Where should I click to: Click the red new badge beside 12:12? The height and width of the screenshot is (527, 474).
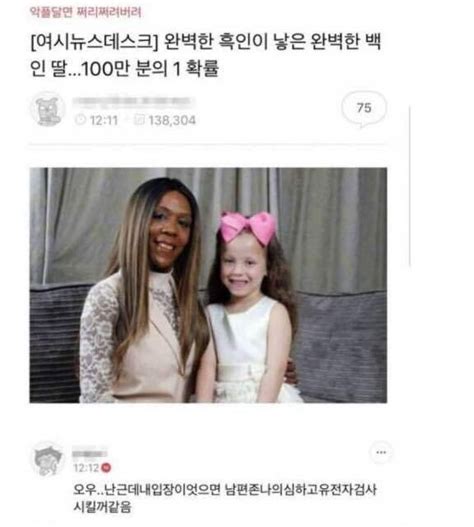pos(106,468)
